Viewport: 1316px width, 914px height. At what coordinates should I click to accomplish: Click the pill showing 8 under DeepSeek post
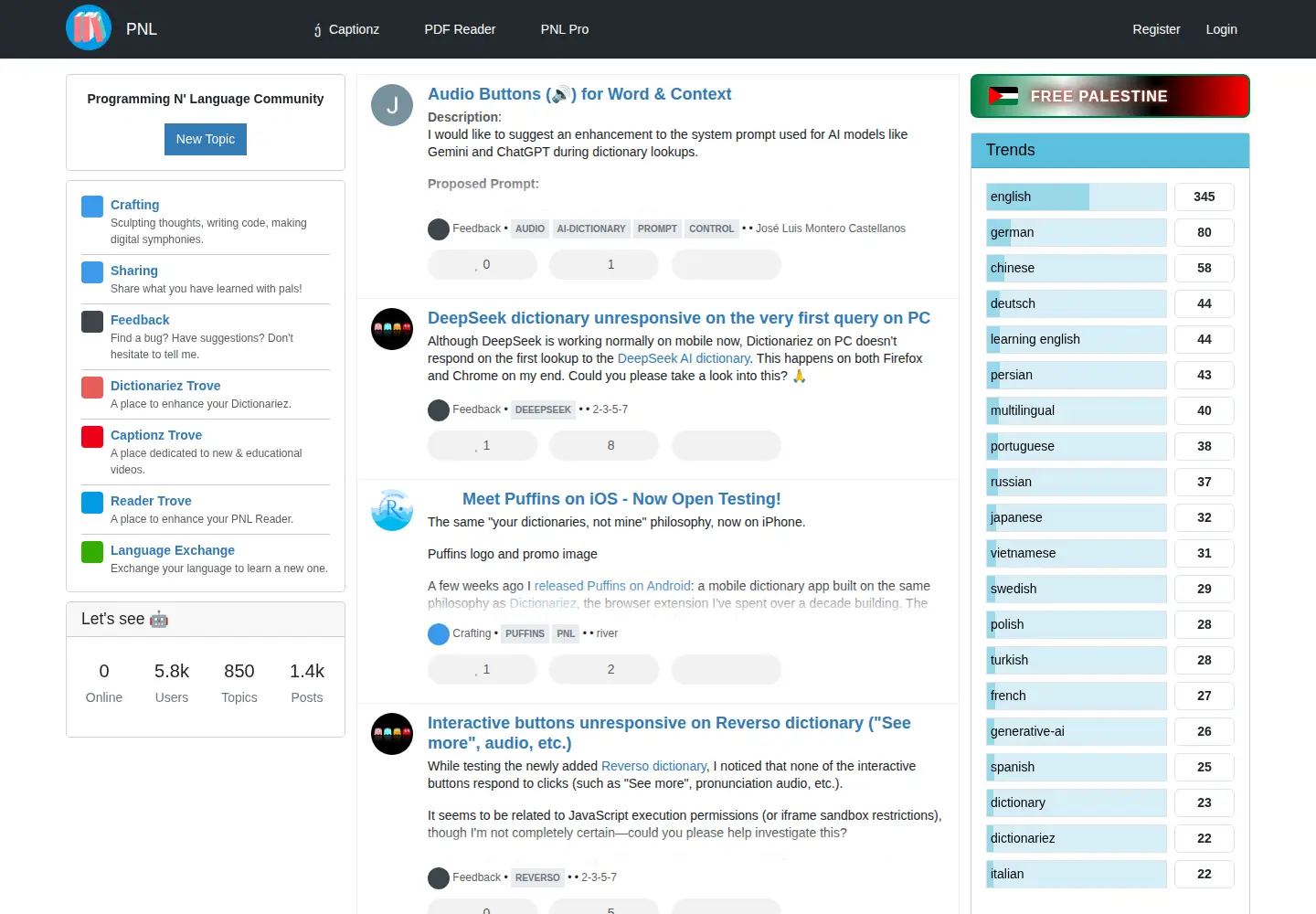tap(604, 446)
